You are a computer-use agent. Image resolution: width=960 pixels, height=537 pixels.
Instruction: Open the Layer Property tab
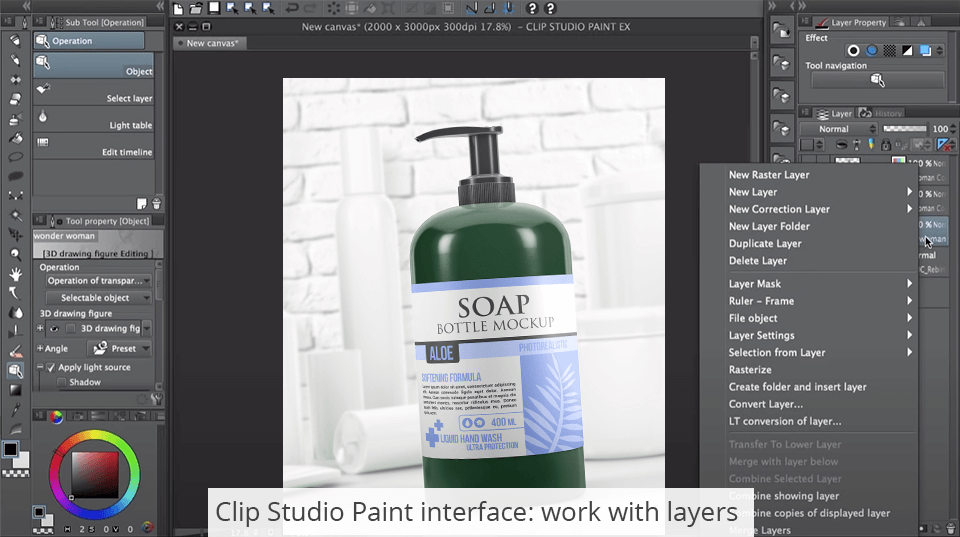852,22
